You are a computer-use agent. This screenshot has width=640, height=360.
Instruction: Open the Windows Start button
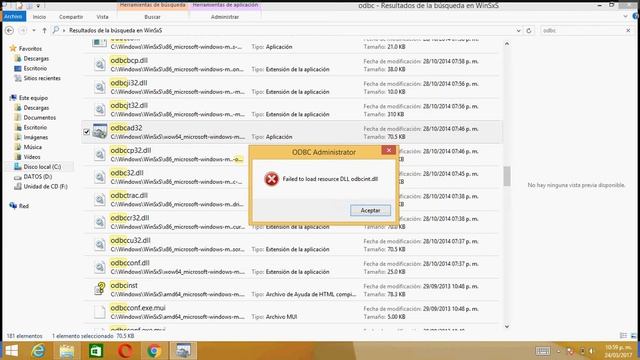[11, 351]
